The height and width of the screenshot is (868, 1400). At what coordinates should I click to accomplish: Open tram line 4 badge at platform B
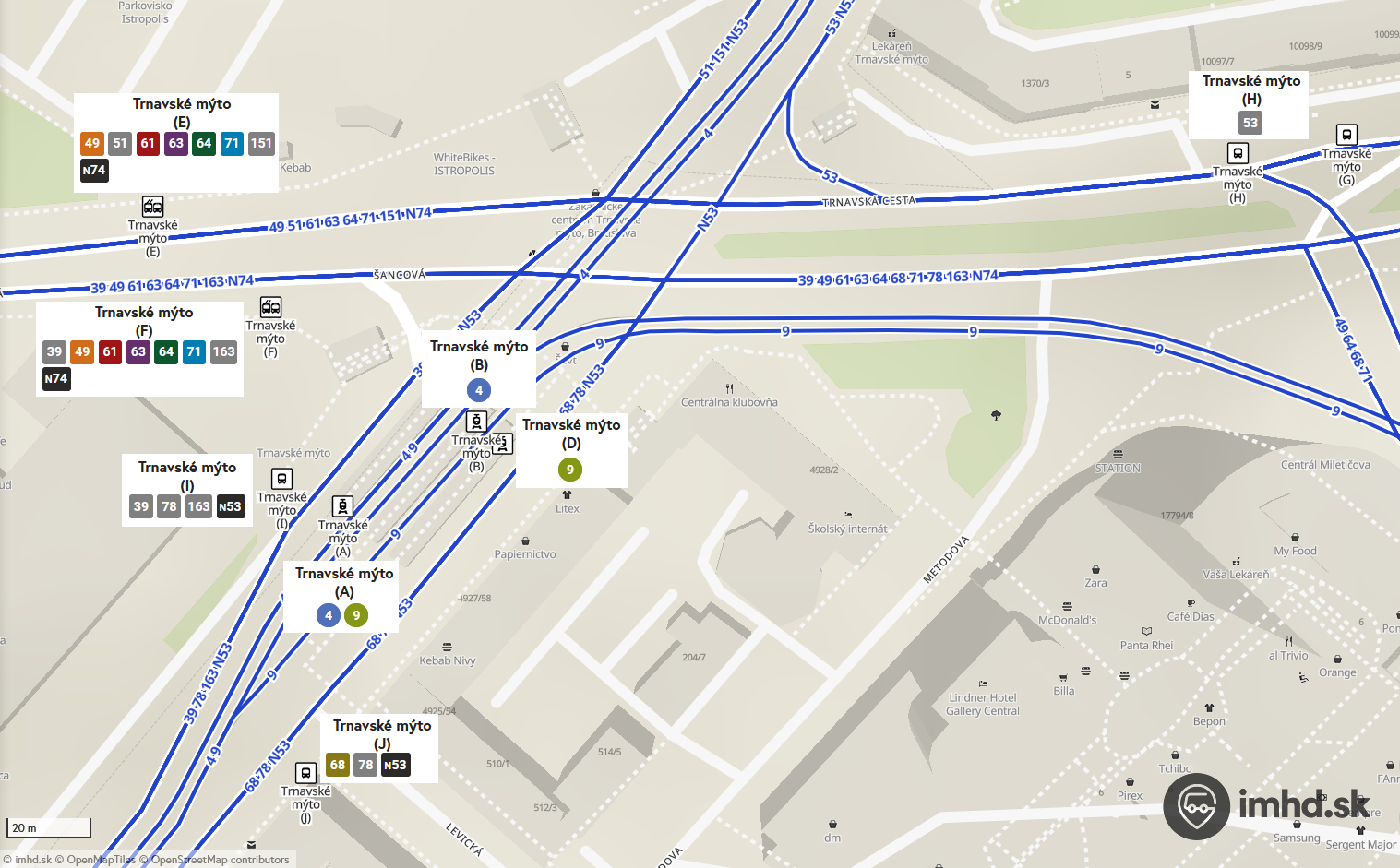pyautogui.click(x=479, y=390)
